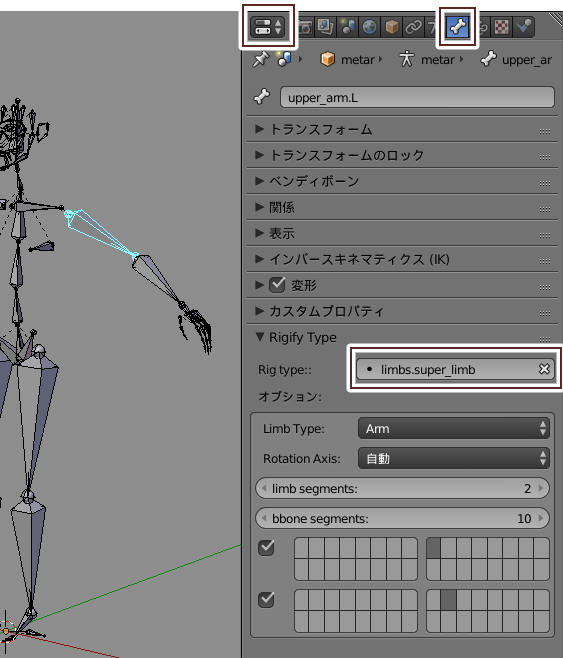Viewport: 563px width, 658px height.
Task: Open the Rotation Axis 自動 dropdown
Action: (454, 458)
